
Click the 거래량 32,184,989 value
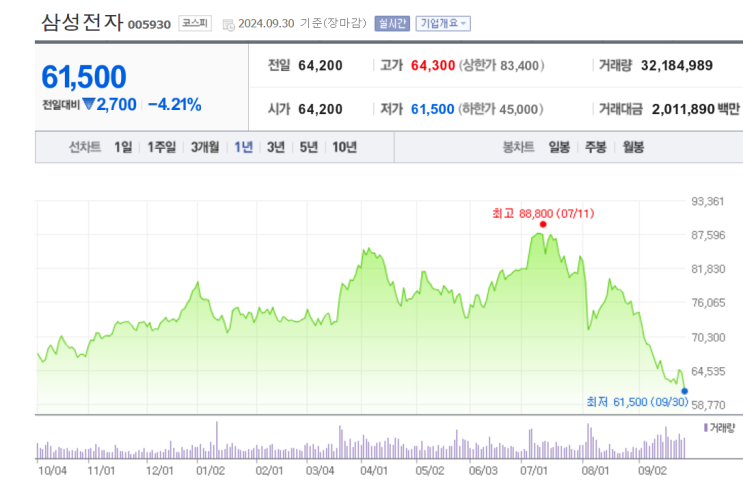click(677, 65)
